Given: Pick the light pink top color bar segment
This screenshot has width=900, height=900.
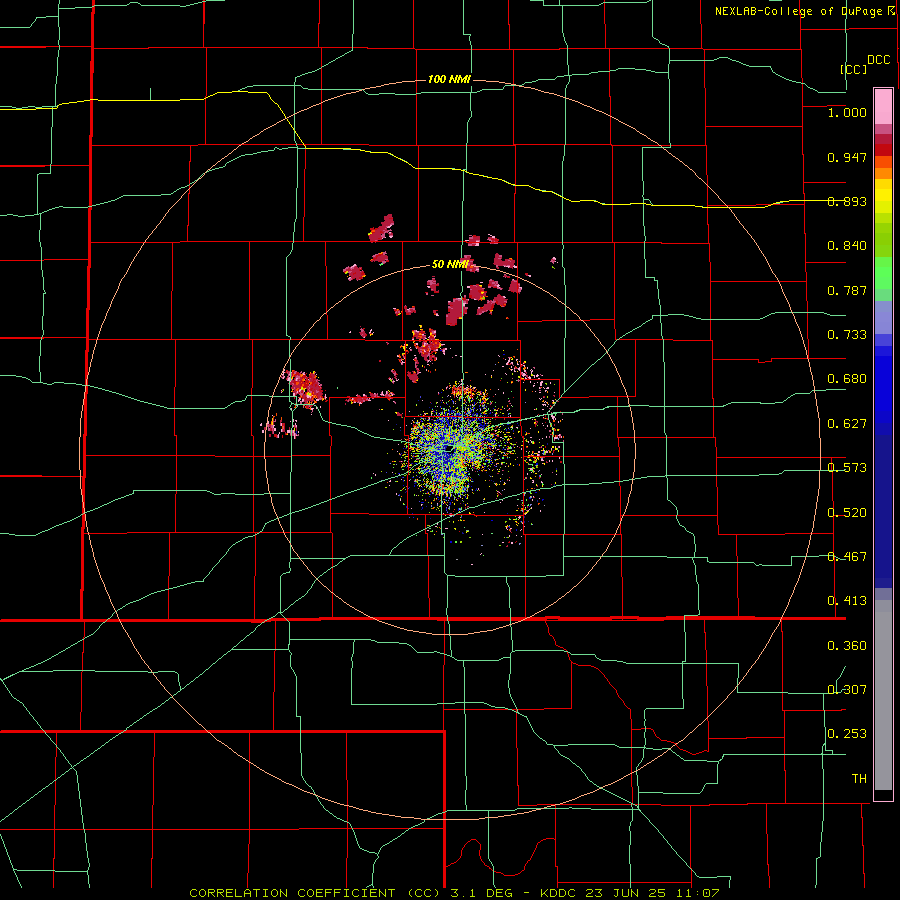Looking at the screenshot, I should (883, 106).
